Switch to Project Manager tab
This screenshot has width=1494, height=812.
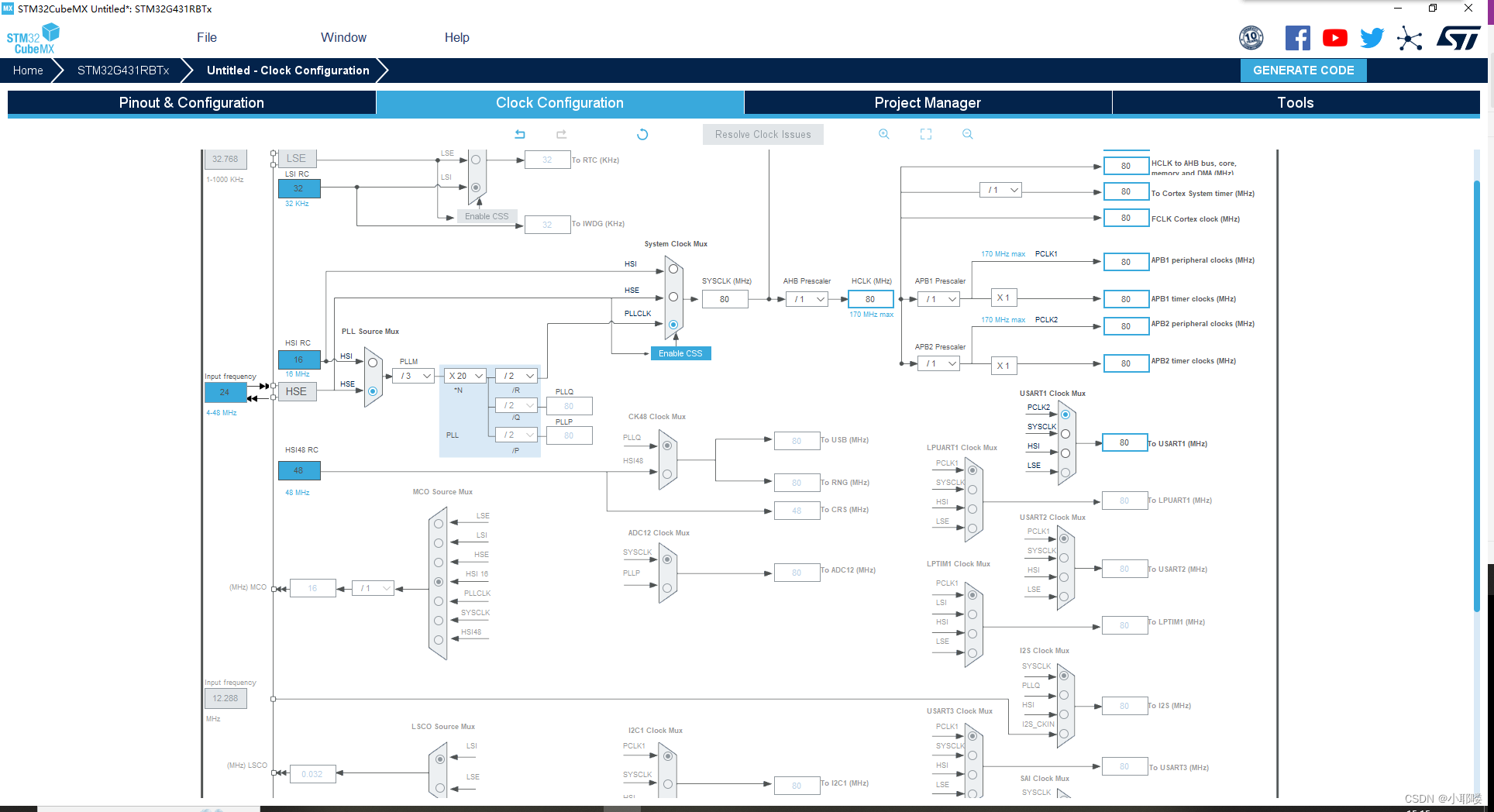point(928,103)
